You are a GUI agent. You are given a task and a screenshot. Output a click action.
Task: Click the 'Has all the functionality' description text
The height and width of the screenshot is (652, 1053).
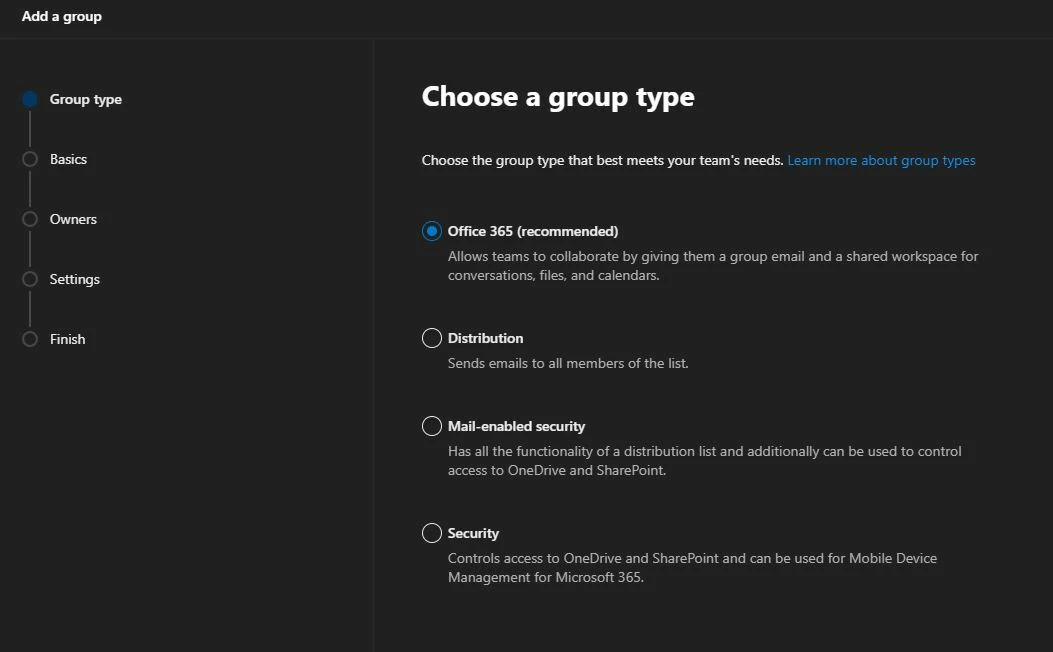coord(704,461)
